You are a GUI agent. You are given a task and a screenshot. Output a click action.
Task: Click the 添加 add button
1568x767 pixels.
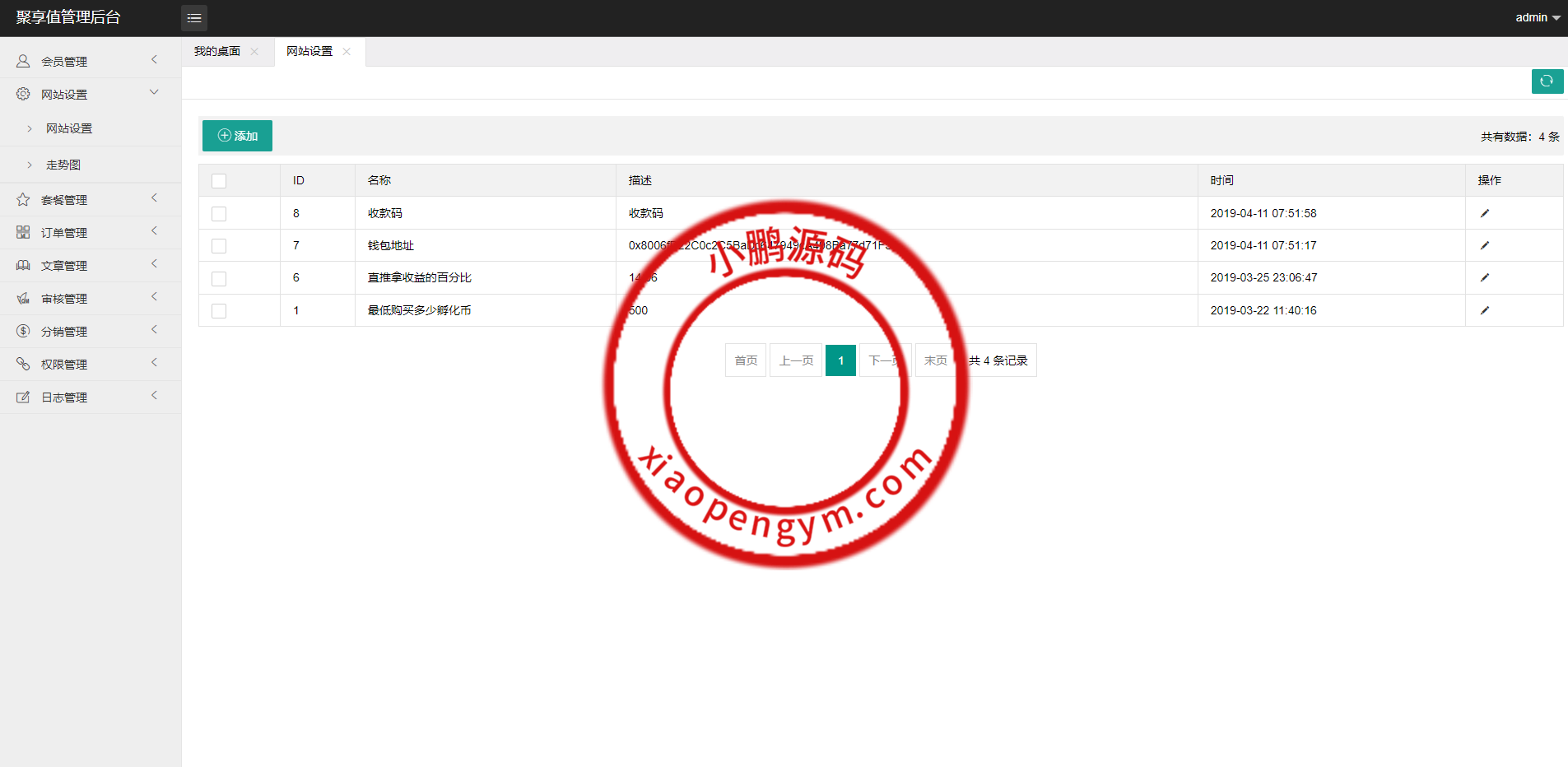pyautogui.click(x=237, y=135)
